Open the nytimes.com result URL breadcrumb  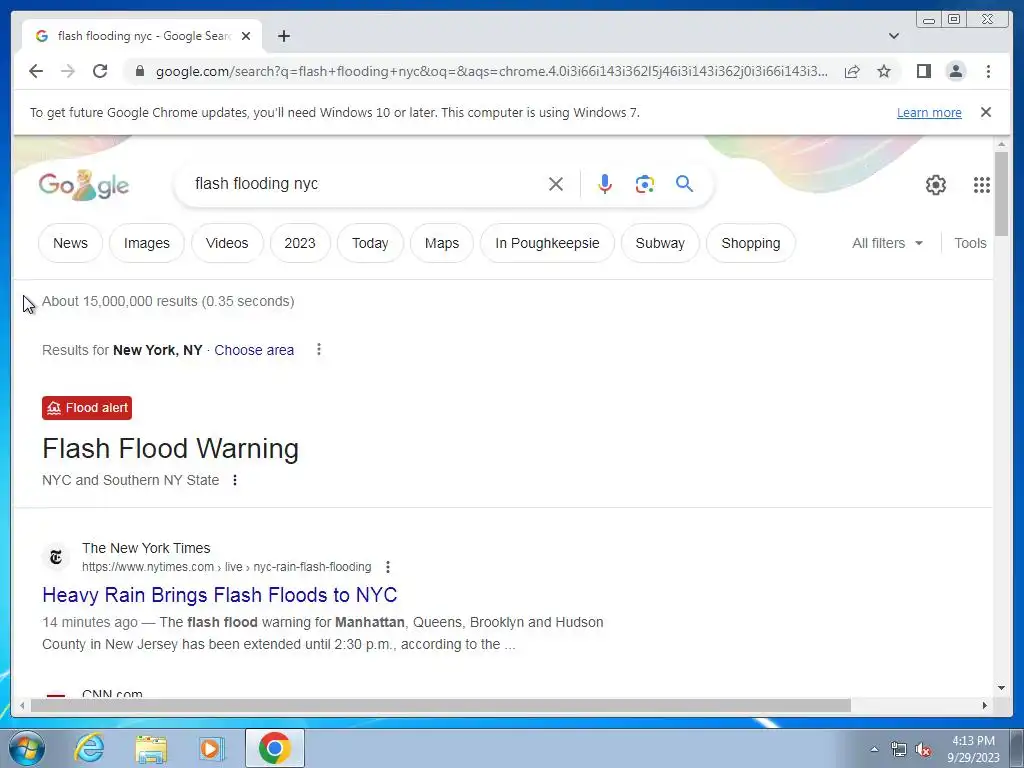(x=226, y=567)
